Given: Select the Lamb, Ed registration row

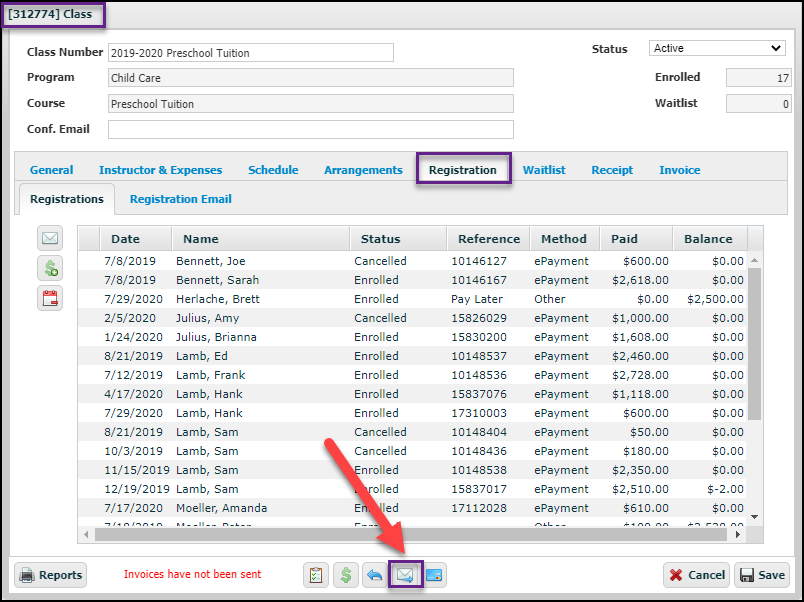Looking at the screenshot, I should (412, 356).
